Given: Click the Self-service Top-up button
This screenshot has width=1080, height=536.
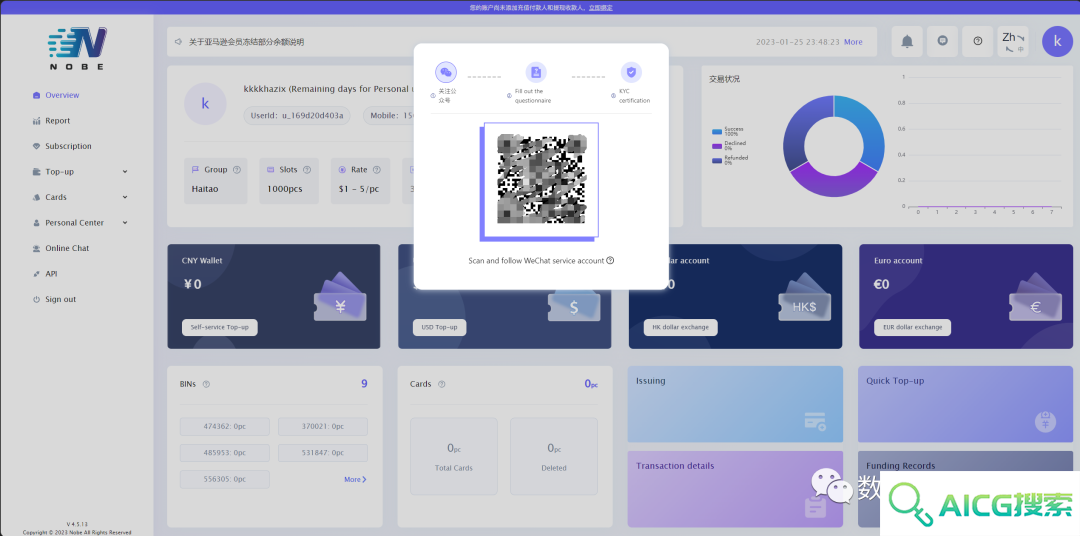Looking at the screenshot, I should (x=220, y=327).
